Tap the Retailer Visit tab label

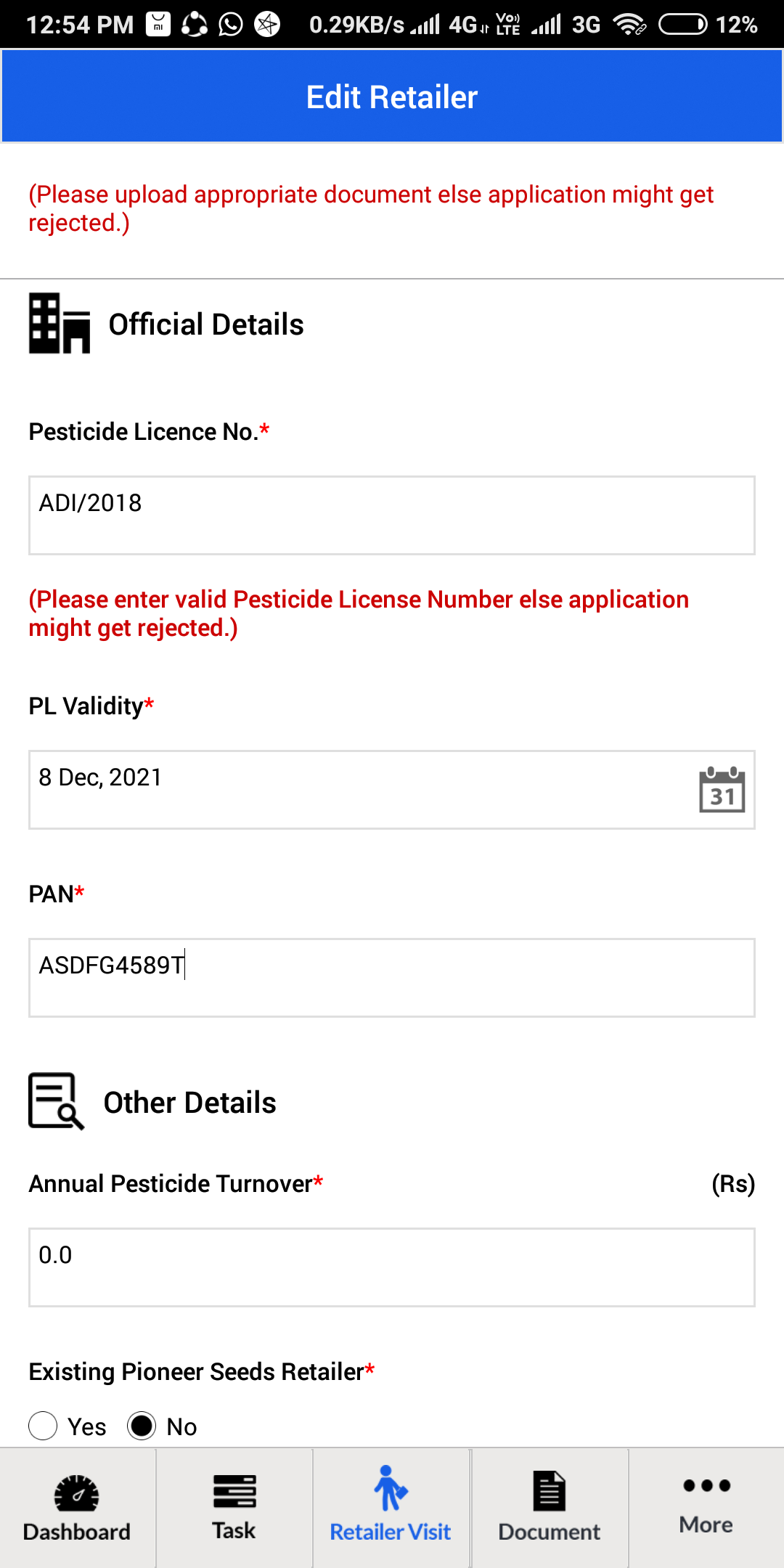coord(391,1532)
